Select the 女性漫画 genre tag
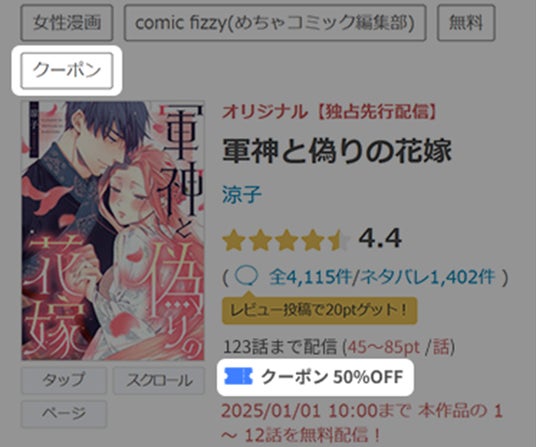This screenshot has width=536, height=447. pyautogui.click(x=67, y=23)
